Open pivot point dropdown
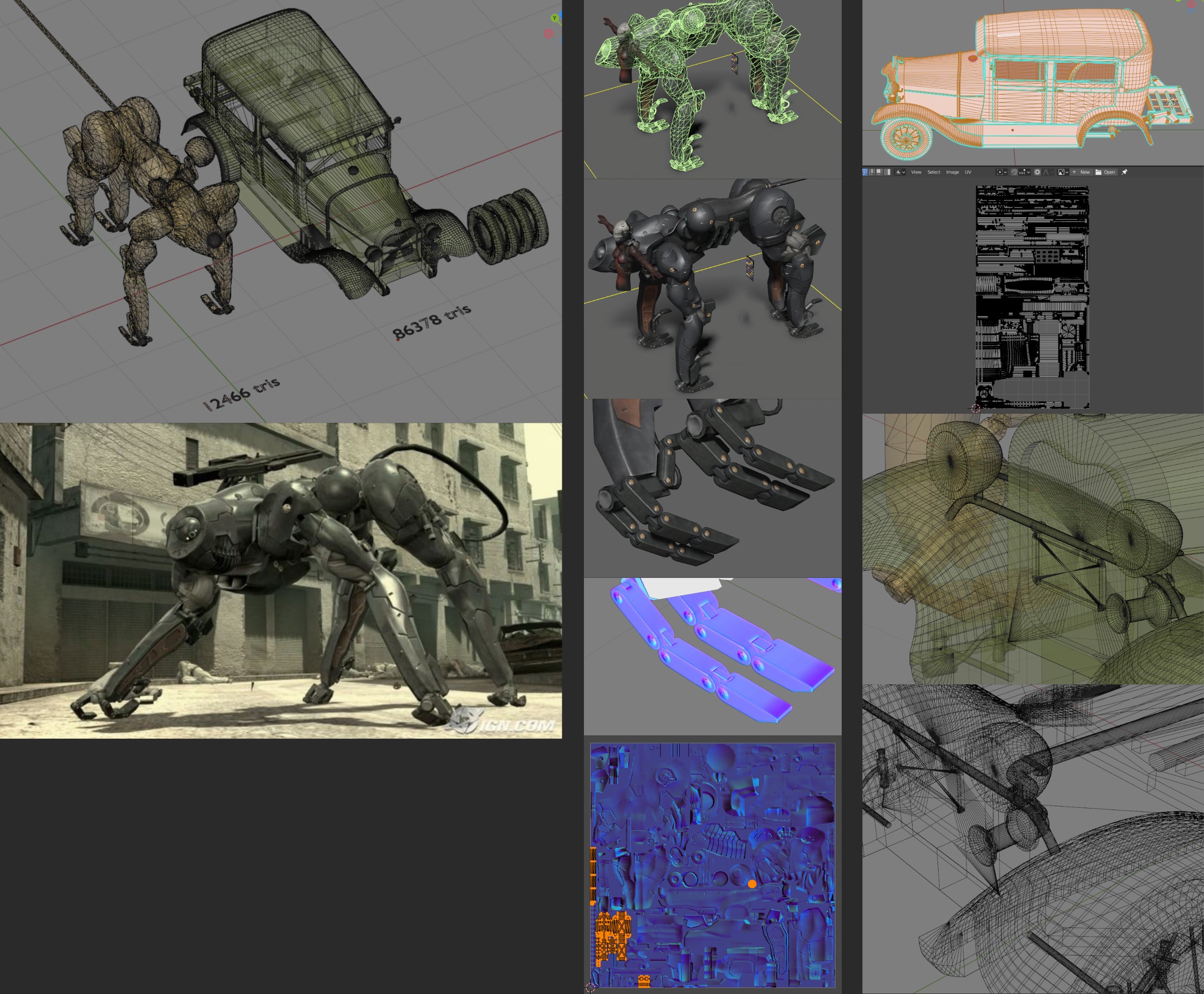The image size is (1204, 994). (x=1002, y=172)
